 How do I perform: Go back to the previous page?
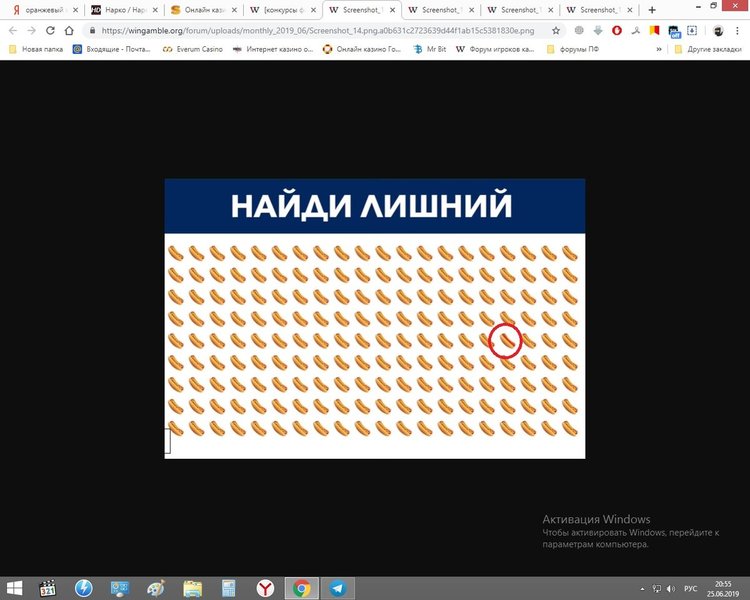pos(13,31)
